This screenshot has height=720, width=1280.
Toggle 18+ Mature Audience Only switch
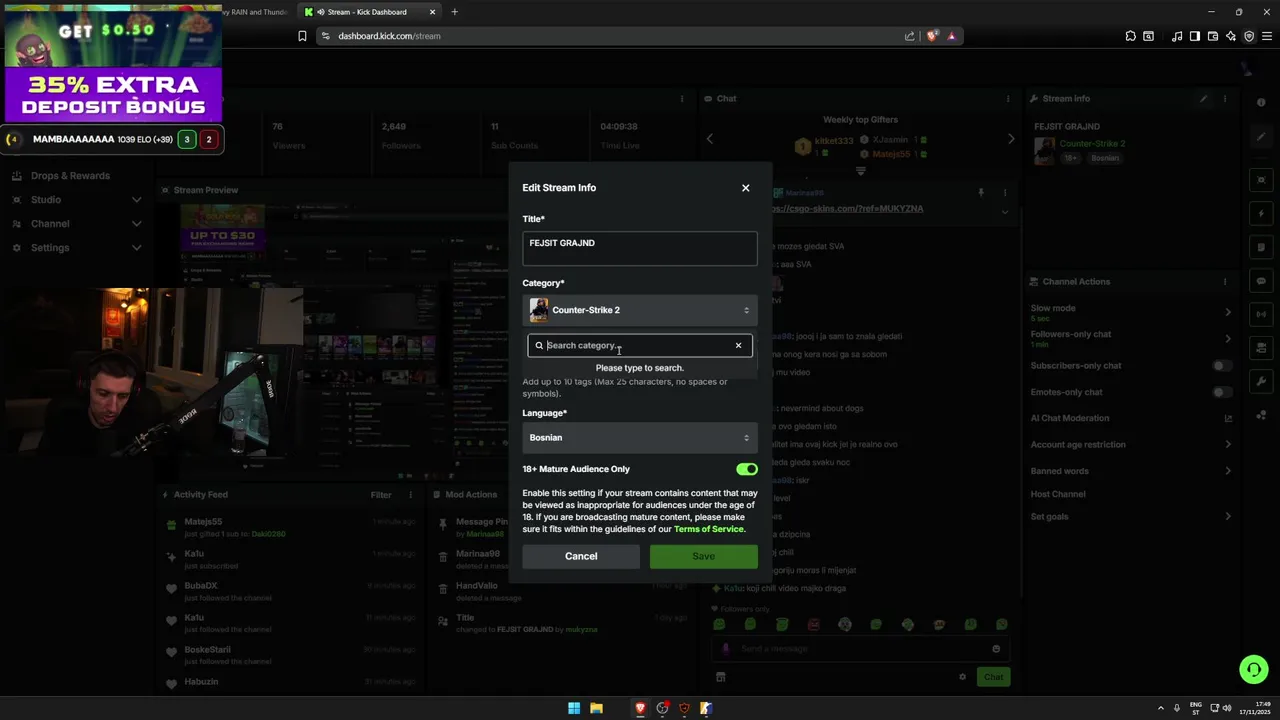pyautogui.click(x=747, y=469)
